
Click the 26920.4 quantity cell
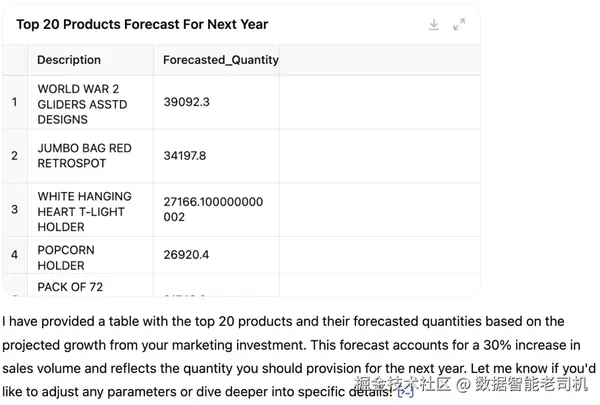tap(186, 255)
